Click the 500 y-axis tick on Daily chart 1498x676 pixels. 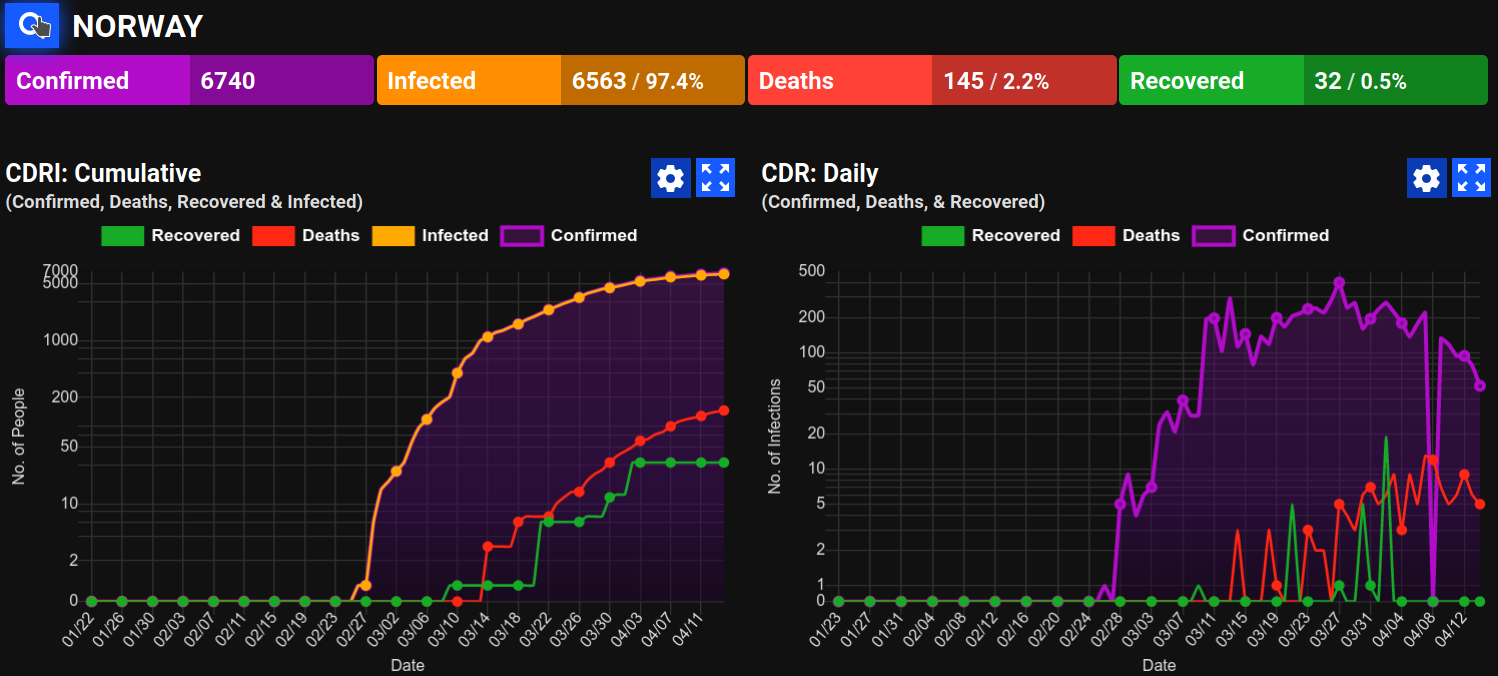click(811, 271)
